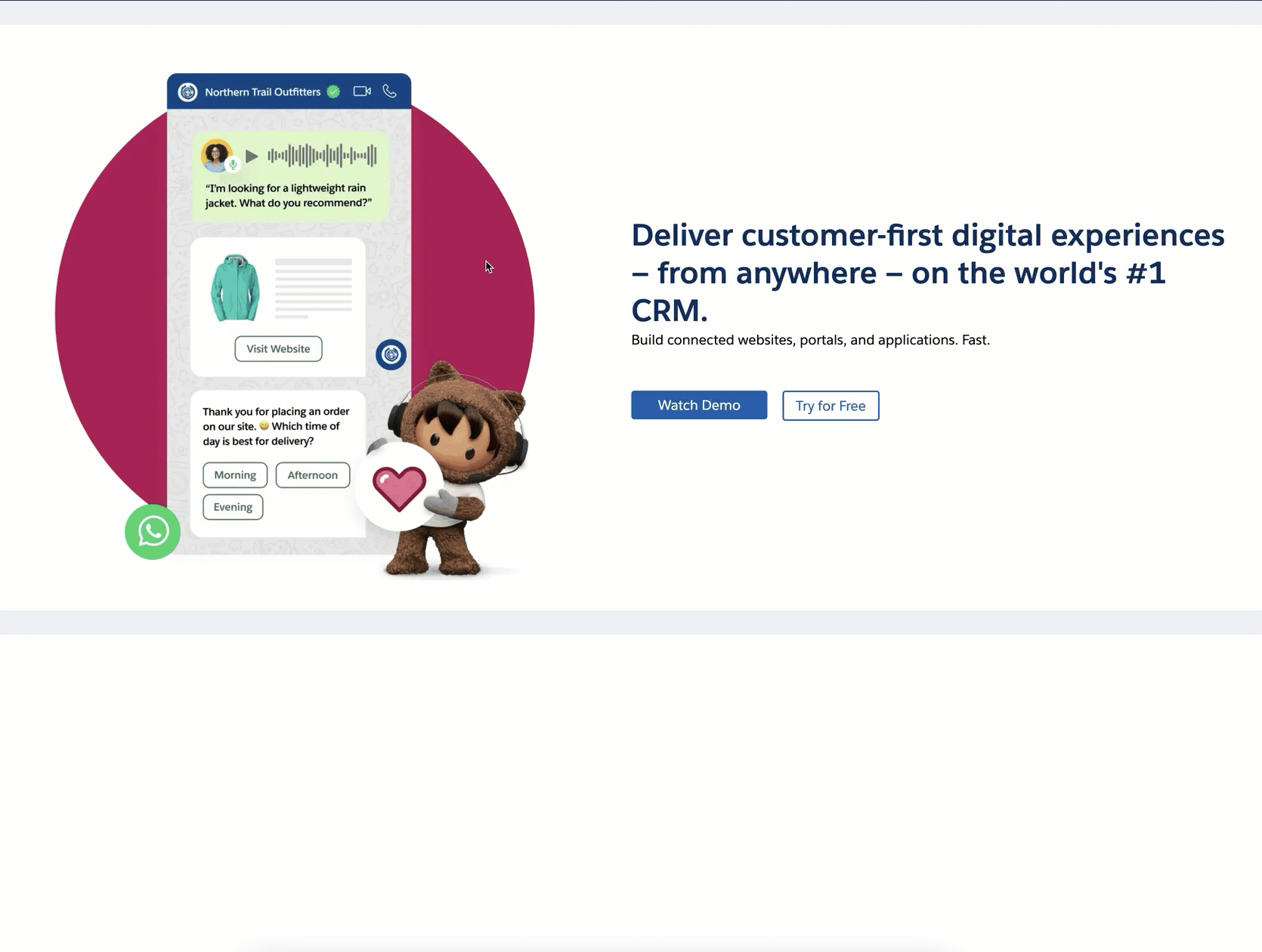This screenshot has height=952, width=1262.
Task: Click the Deliver customer-first digital experiences headline
Action: (x=928, y=273)
